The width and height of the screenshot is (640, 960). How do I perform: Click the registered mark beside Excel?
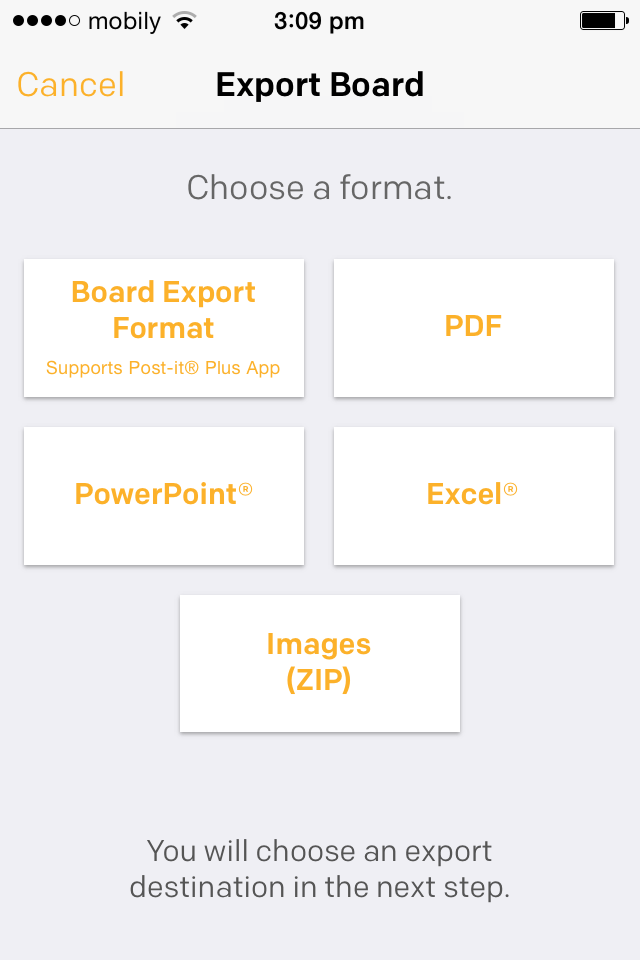pos(511,488)
